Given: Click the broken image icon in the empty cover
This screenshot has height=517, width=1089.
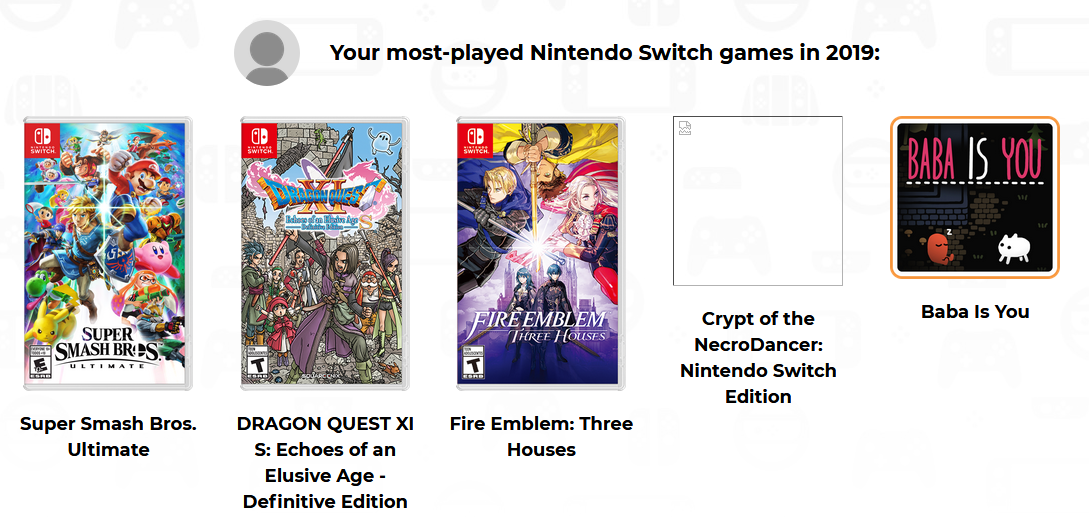Looking at the screenshot, I should 684,127.
